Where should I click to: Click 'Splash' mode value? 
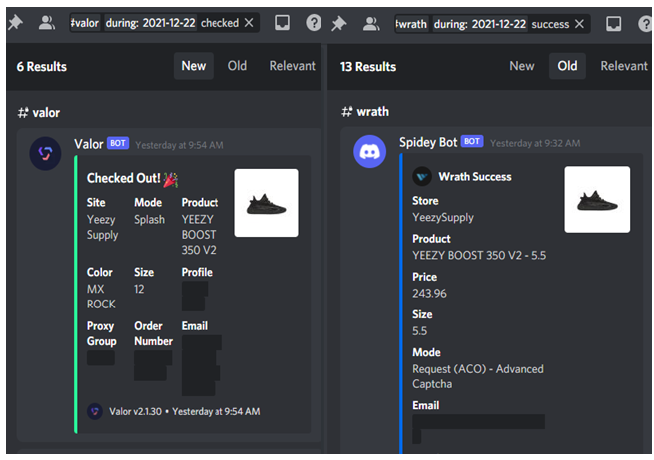[149, 220]
